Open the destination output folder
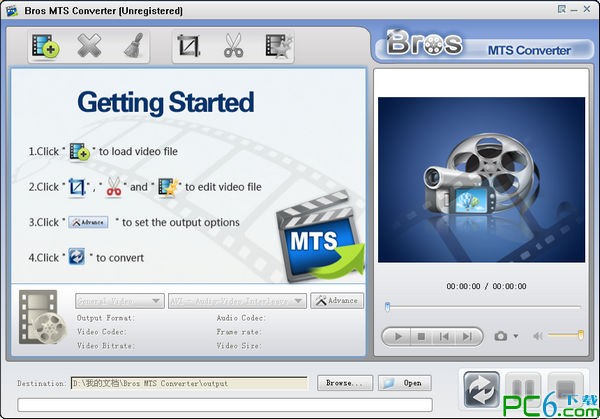Image resolution: width=600 pixels, height=419 pixels. tap(405, 383)
